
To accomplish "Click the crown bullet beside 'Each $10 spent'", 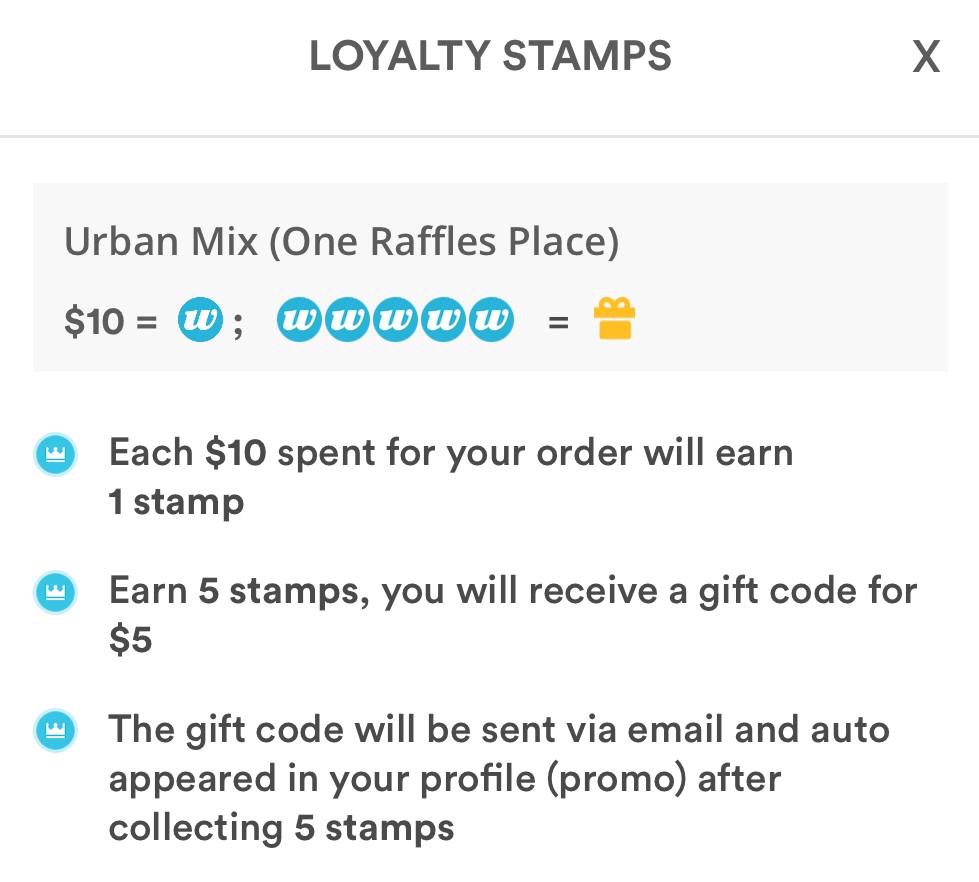I will (56, 455).
